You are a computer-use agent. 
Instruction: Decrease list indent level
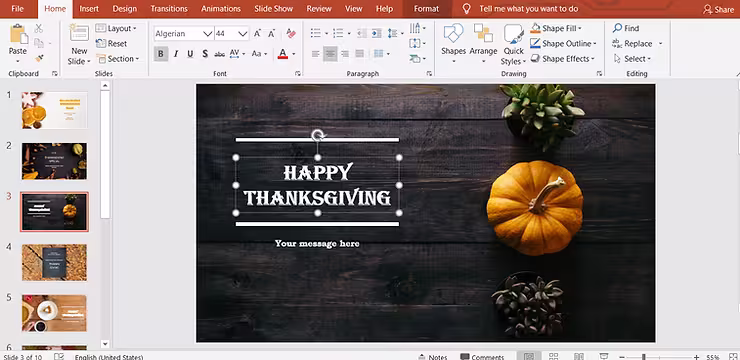pyautogui.click(x=362, y=33)
